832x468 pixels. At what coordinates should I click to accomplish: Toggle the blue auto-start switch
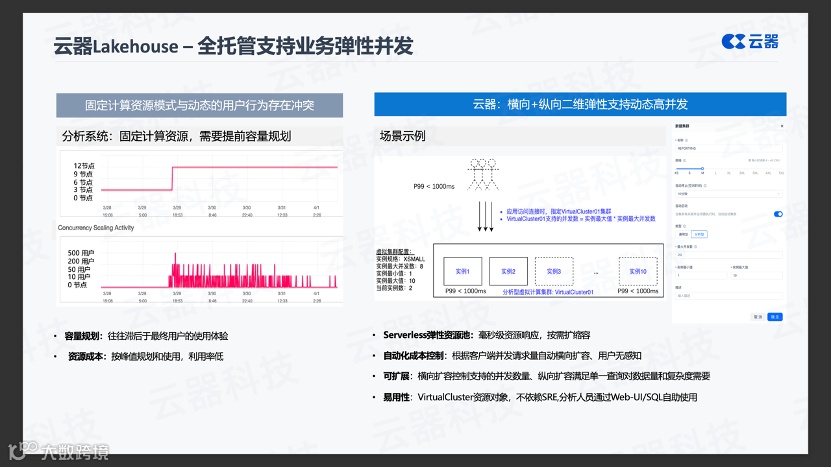778,214
